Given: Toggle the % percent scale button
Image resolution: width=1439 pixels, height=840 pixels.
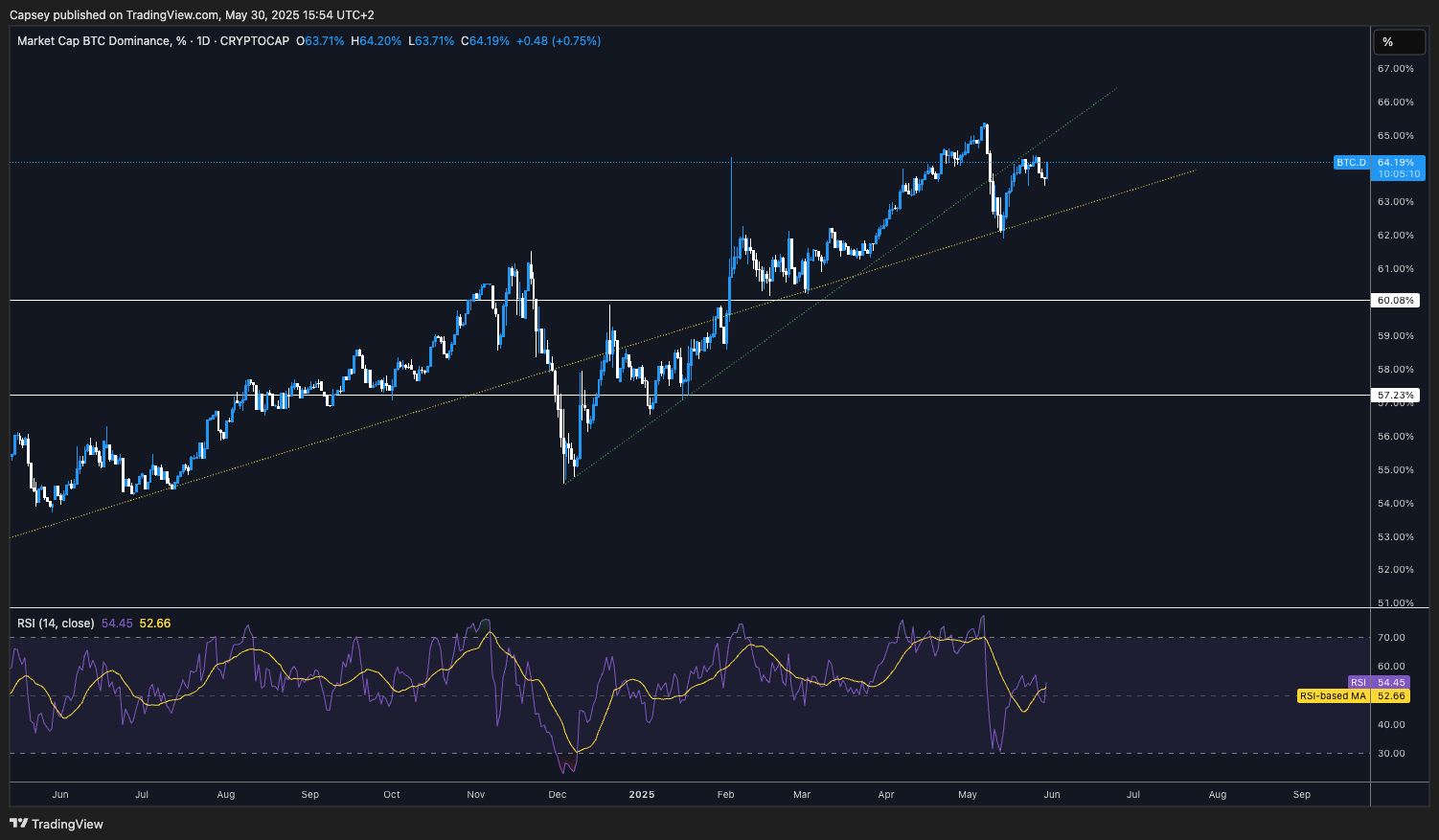Looking at the screenshot, I should [1387, 42].
